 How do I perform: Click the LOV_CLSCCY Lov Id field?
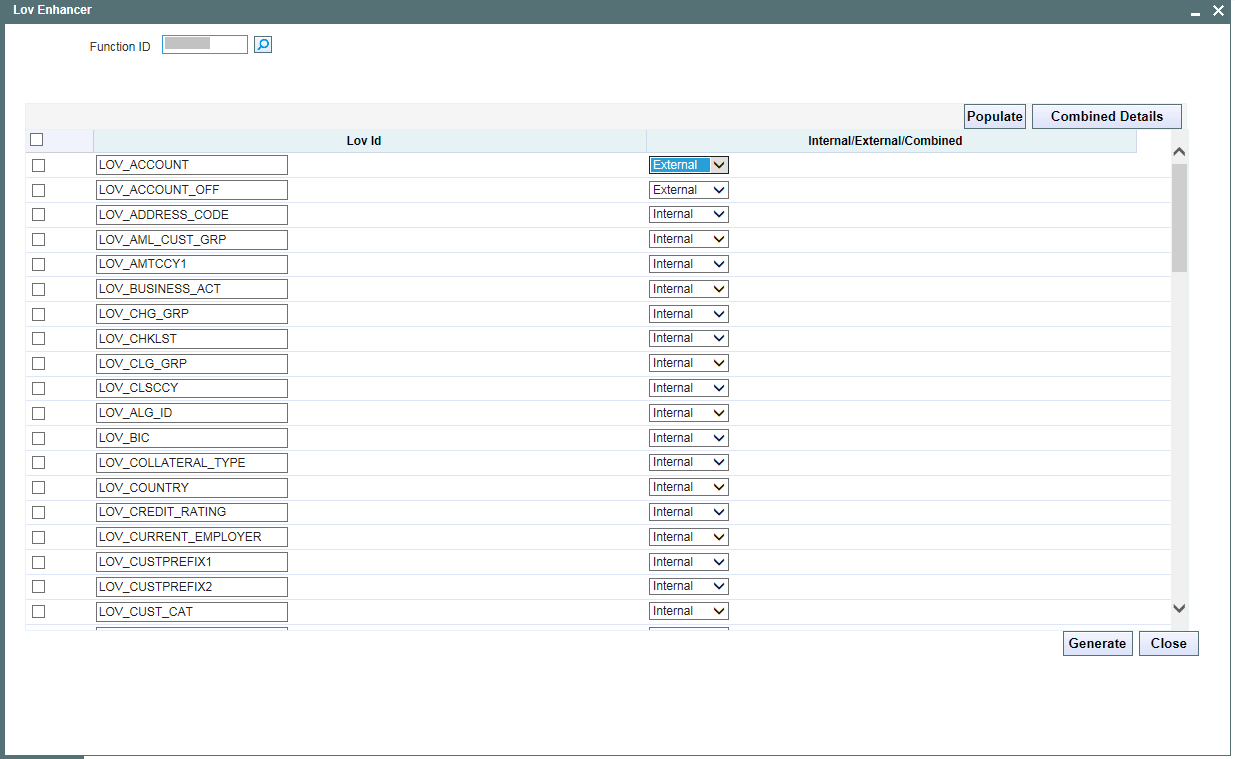click(x=192, y=388)
